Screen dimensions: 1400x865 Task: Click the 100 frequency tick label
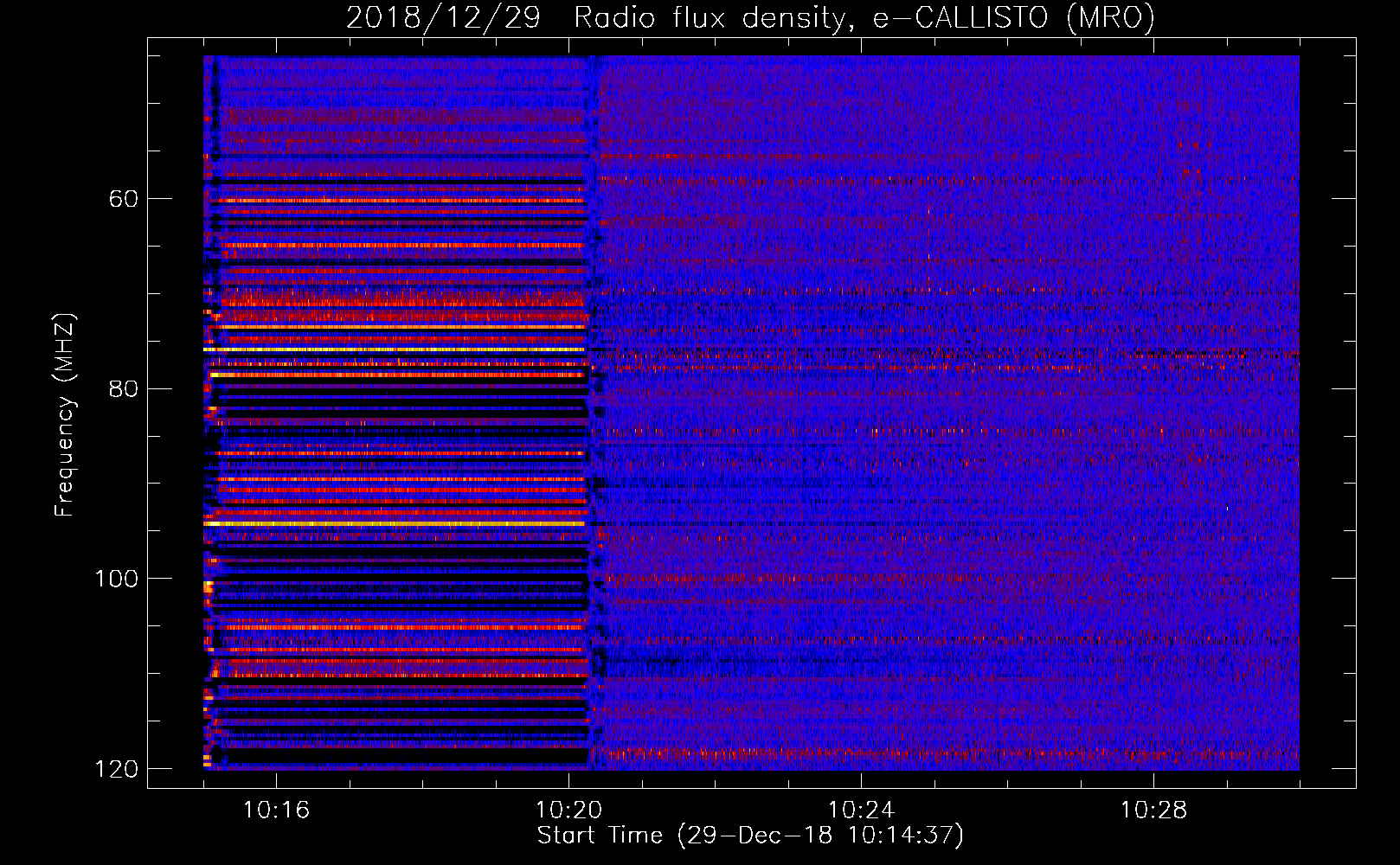117,579
